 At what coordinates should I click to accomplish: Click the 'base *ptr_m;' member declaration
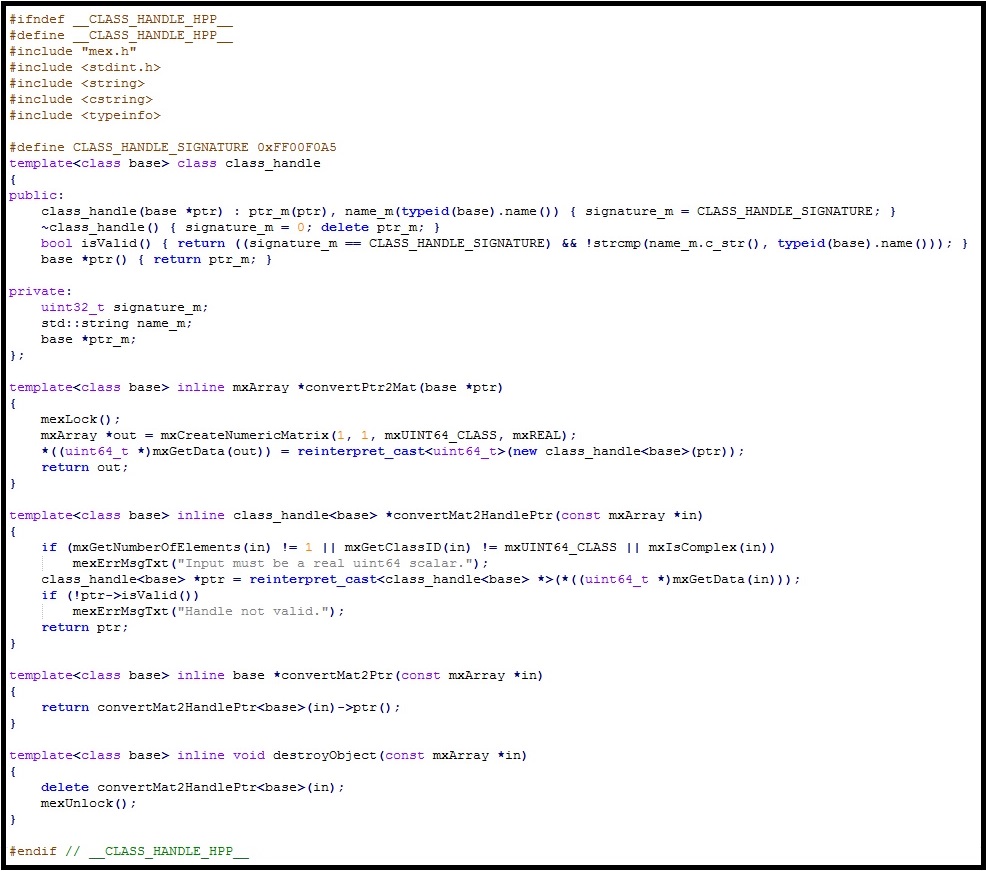pyautogui.click(x=89, y=340)
